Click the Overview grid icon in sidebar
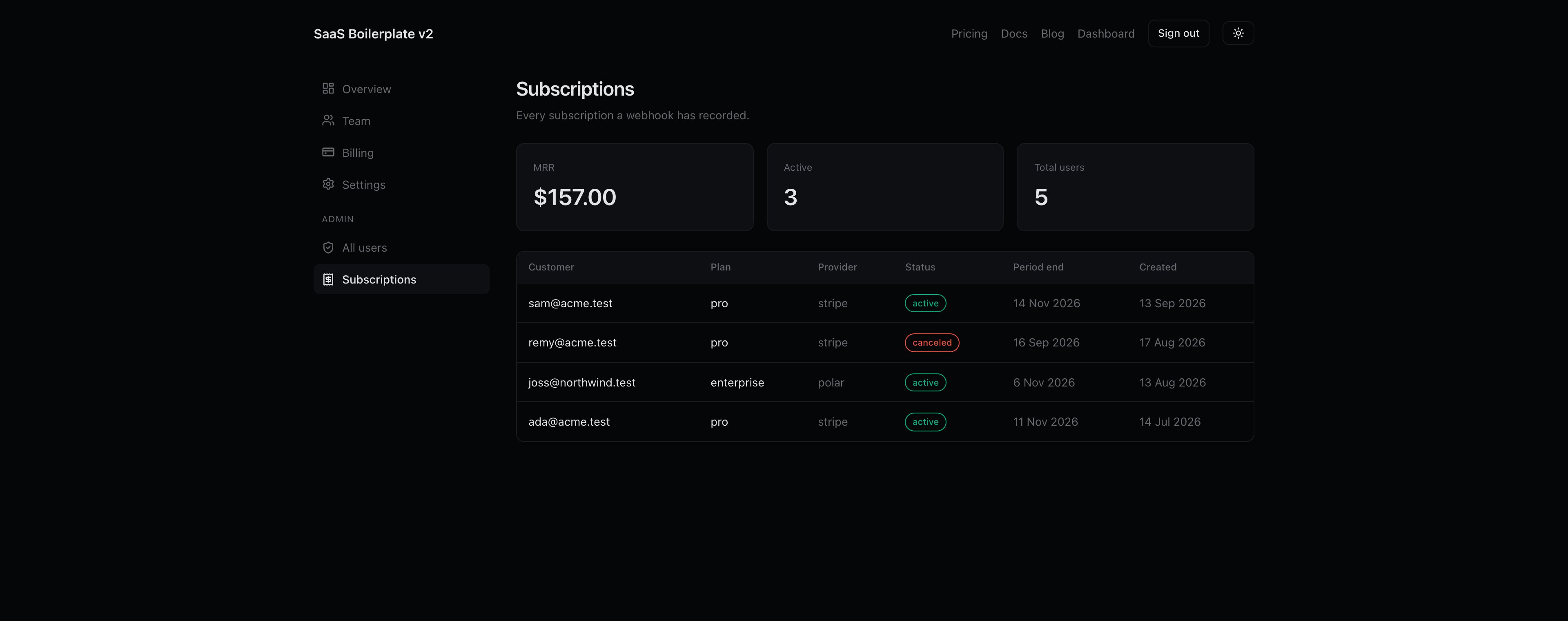Screen dimensions: 1568x621 point(328,89)
